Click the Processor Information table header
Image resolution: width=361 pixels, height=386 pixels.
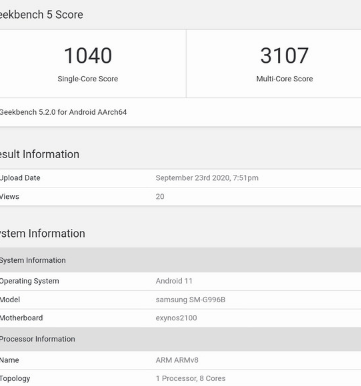coord(180,339)
